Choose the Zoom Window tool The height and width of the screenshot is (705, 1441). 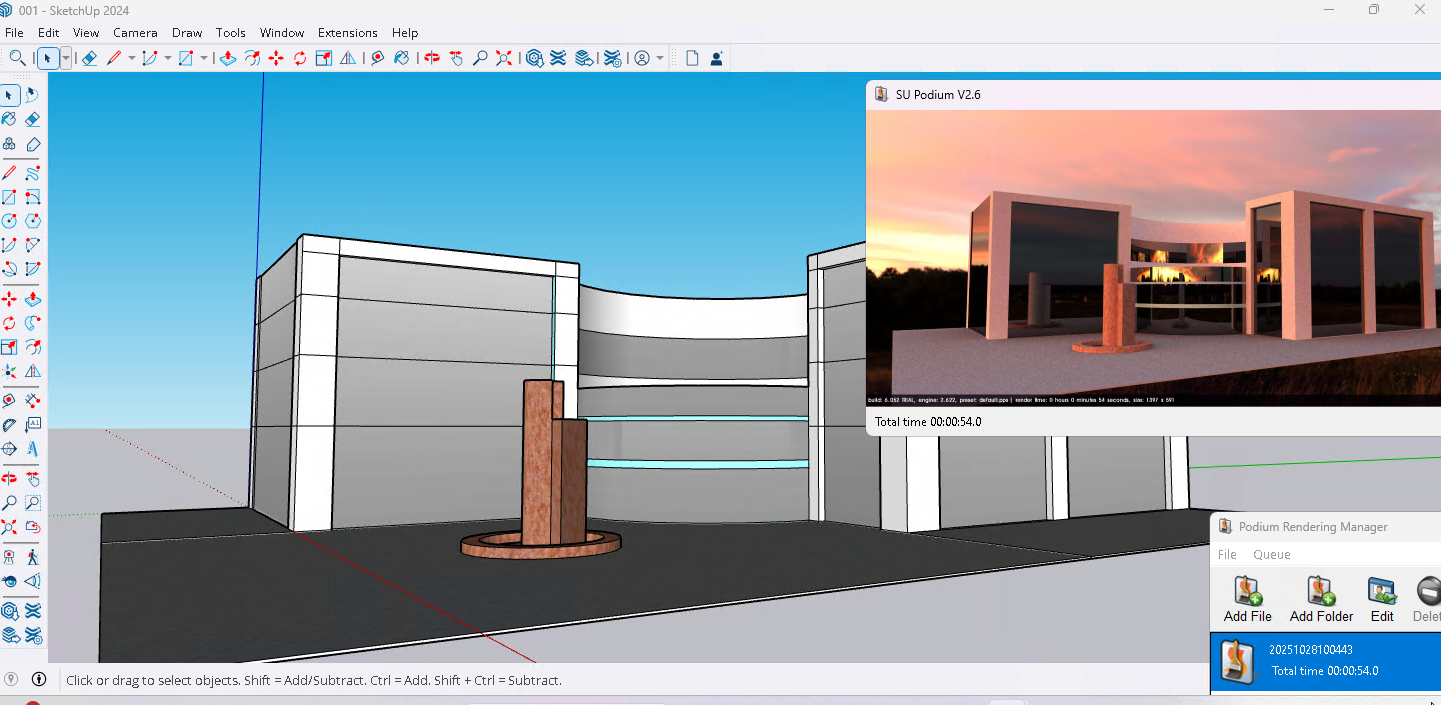33,503
